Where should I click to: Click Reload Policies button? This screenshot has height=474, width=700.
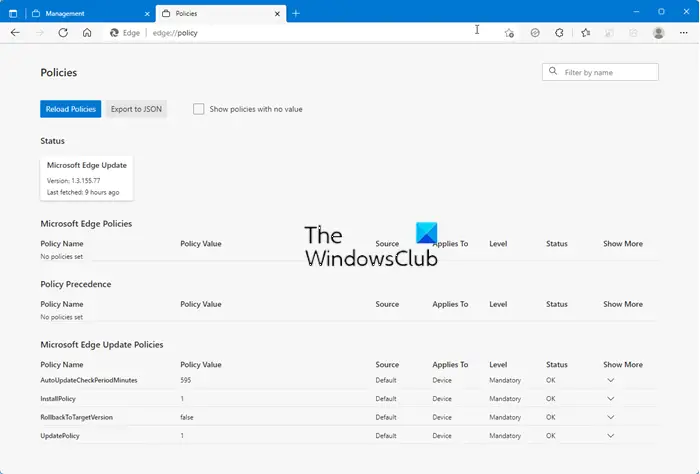click(71, 109)
